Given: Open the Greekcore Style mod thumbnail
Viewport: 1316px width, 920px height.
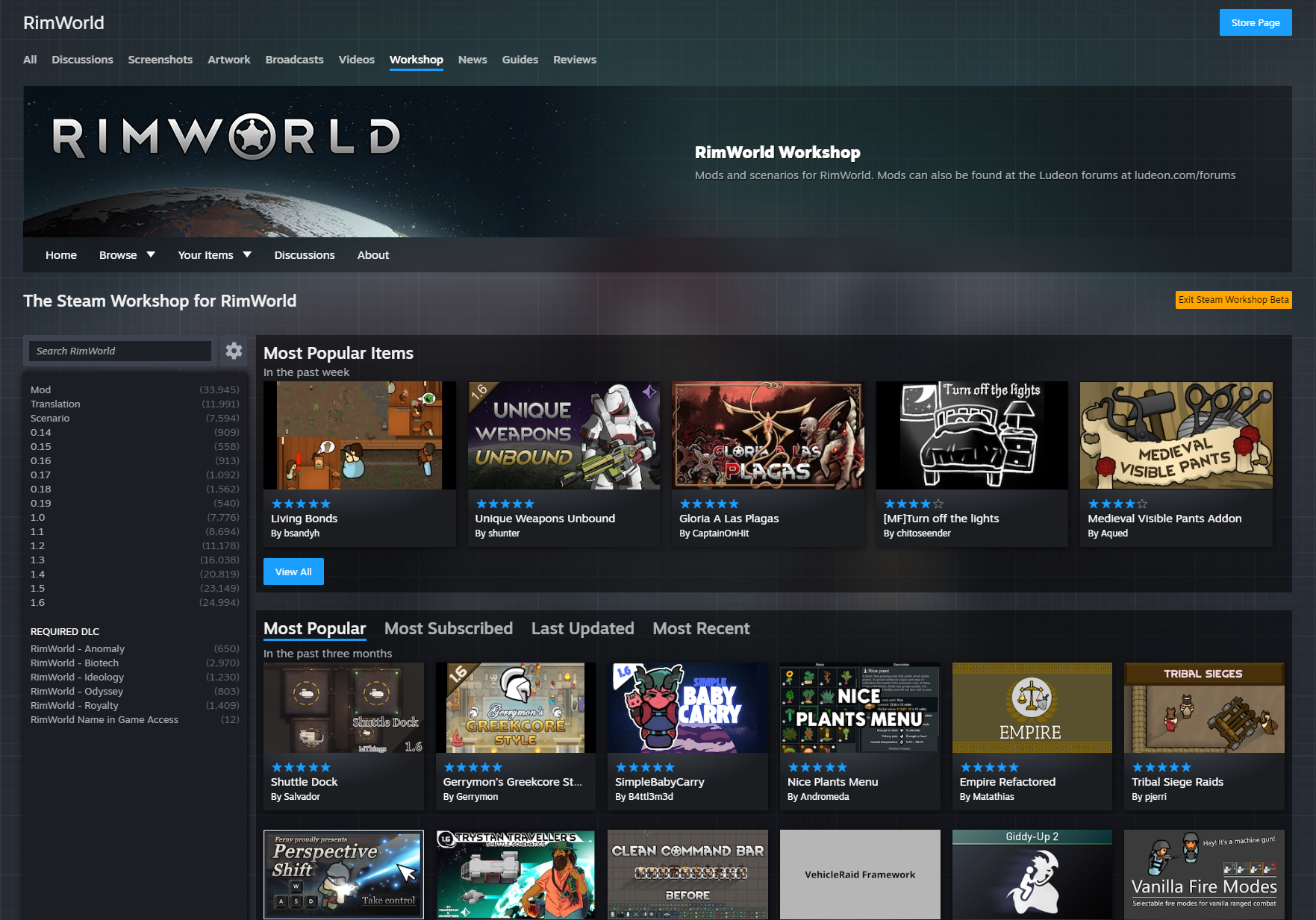Looking at the screenshot, I should (516, 708).
